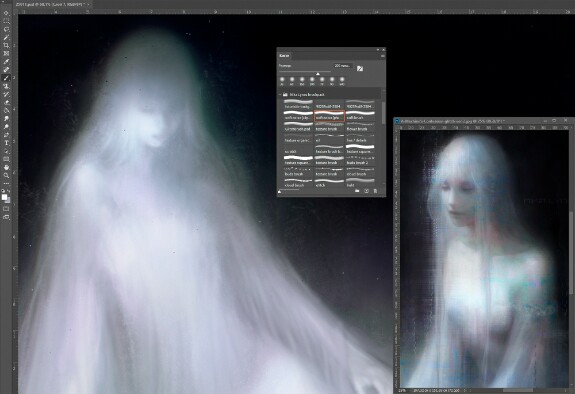Create a new brush preset

click(366, 191)
